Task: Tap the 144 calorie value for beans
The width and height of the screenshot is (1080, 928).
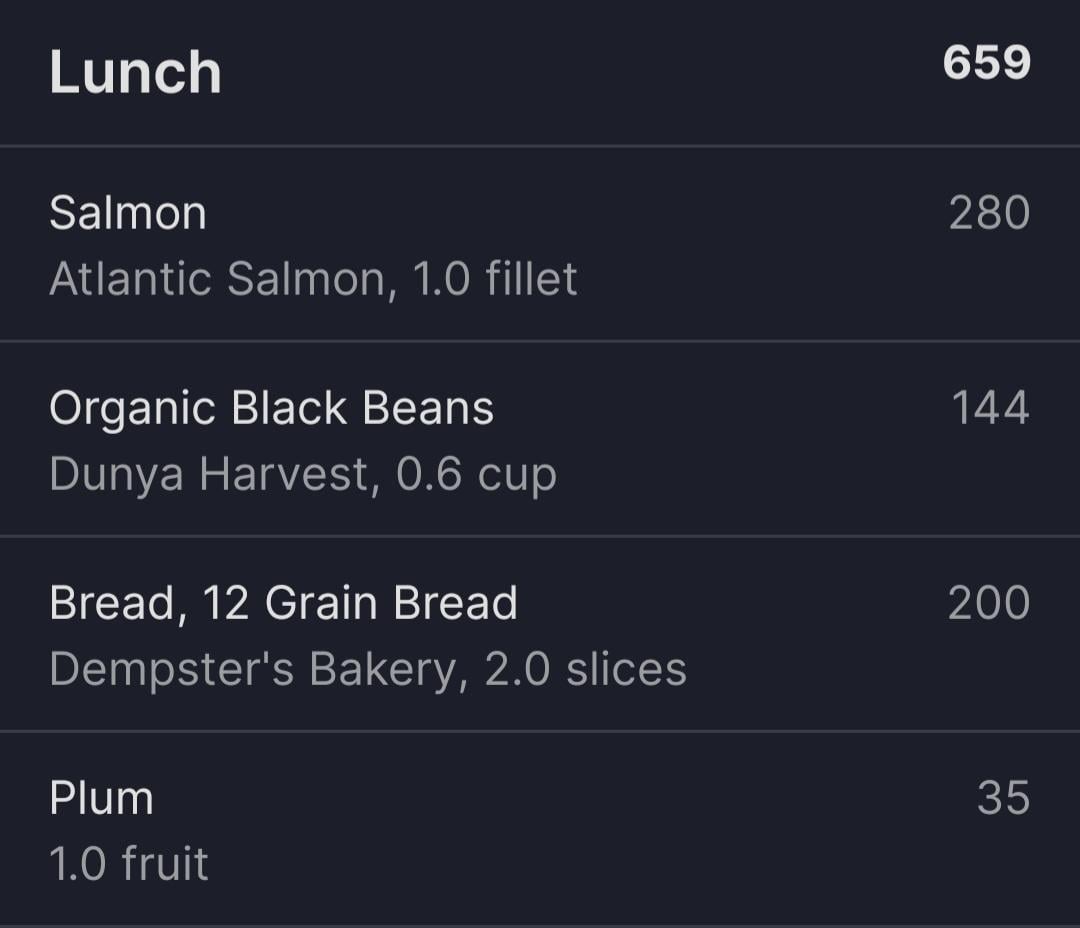Action: point(990,407)
